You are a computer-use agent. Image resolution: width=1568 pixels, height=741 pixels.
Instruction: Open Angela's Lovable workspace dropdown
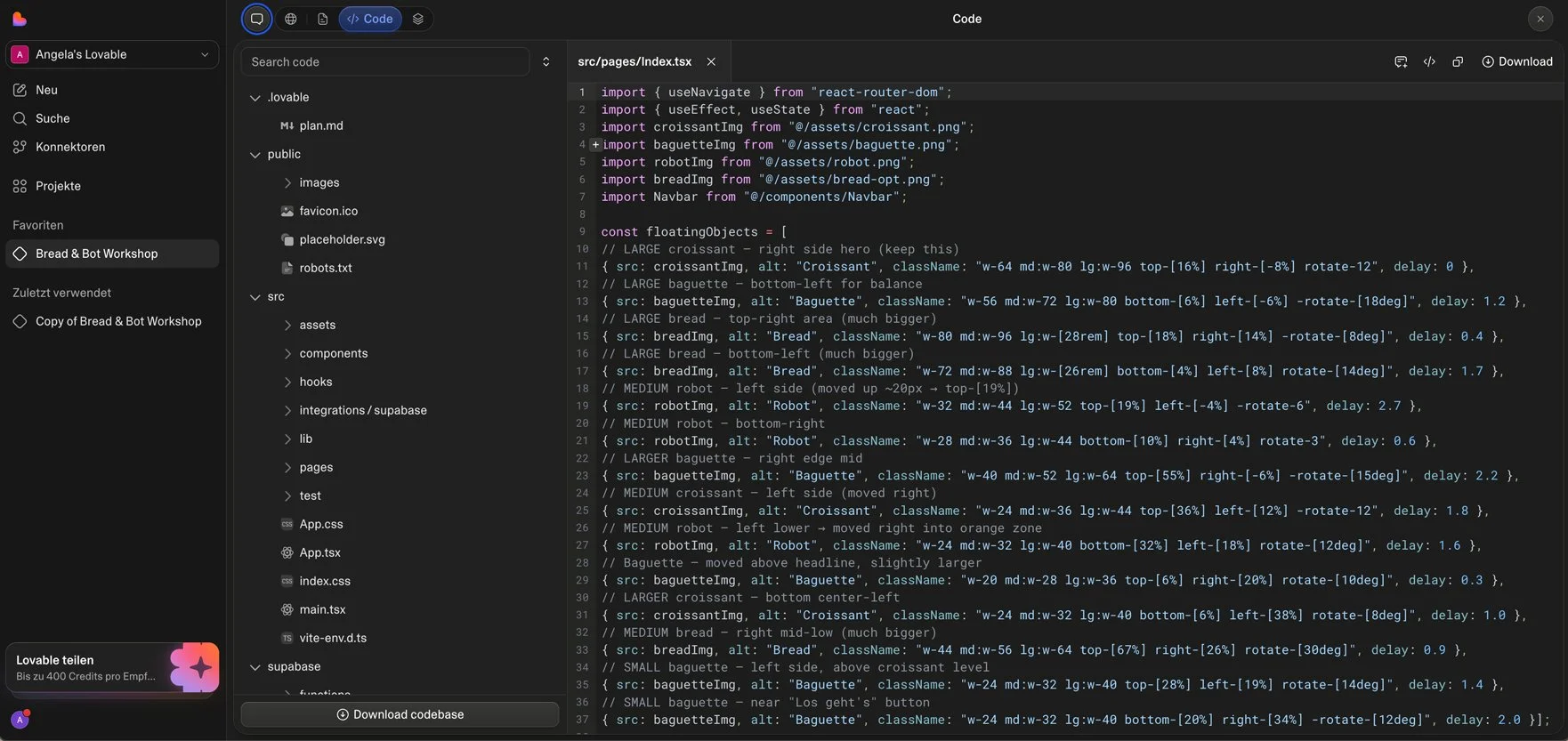tap(112, 54)
